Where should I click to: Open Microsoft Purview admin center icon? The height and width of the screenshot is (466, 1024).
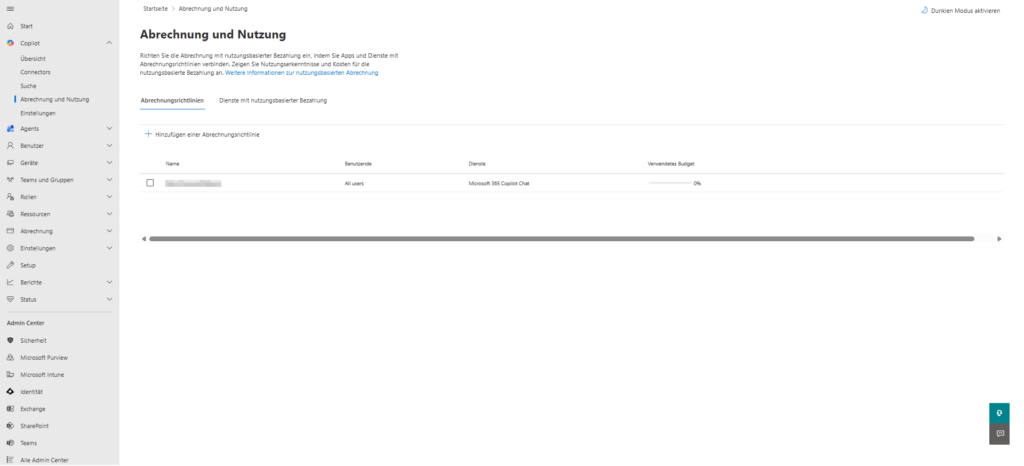click(10, 357)
